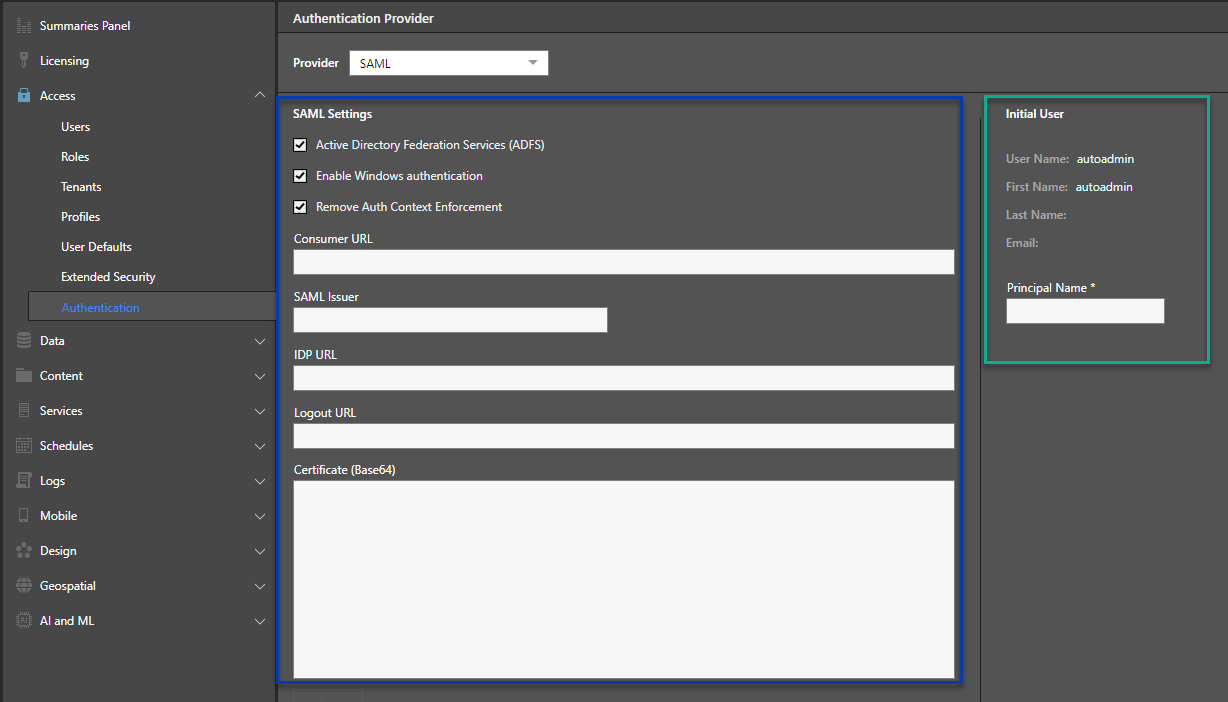Click the Licensing key icon
The width and height of the screenshot is (1228, 702).
click(x=22, y=60)
